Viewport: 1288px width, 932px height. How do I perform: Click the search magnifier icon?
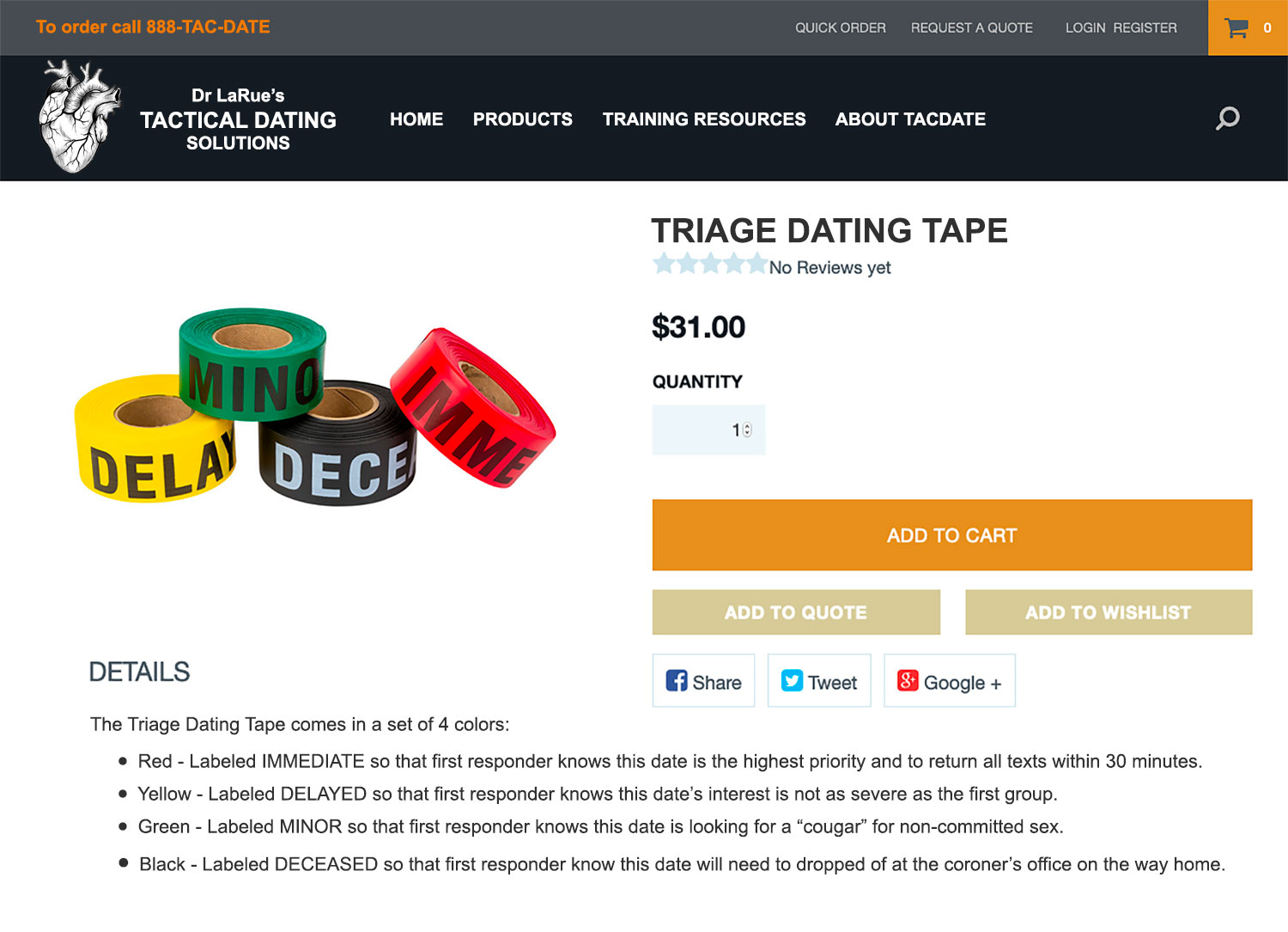pos(1228,119)
